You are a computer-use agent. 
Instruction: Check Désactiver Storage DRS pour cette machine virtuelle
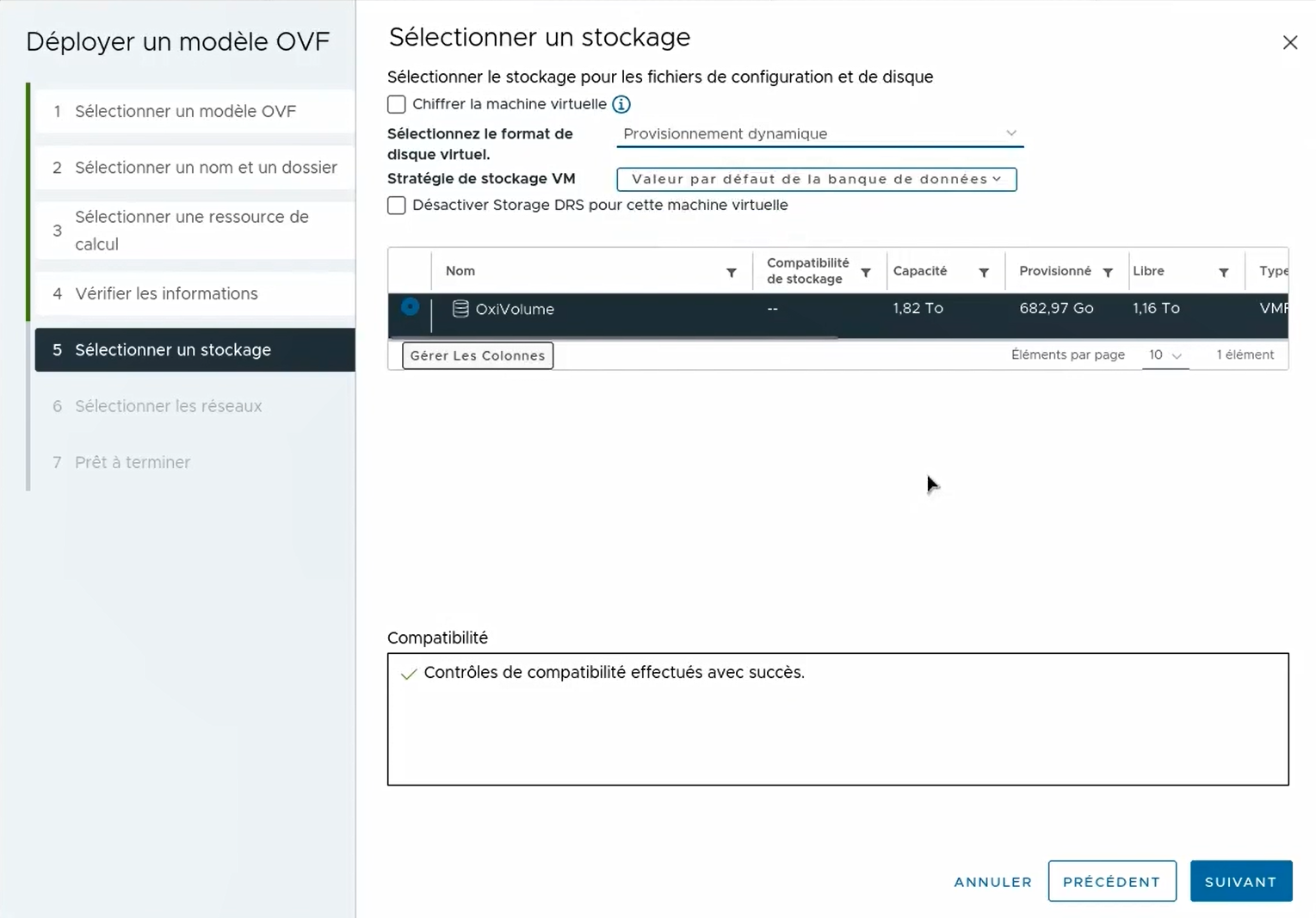click(396, 206)
